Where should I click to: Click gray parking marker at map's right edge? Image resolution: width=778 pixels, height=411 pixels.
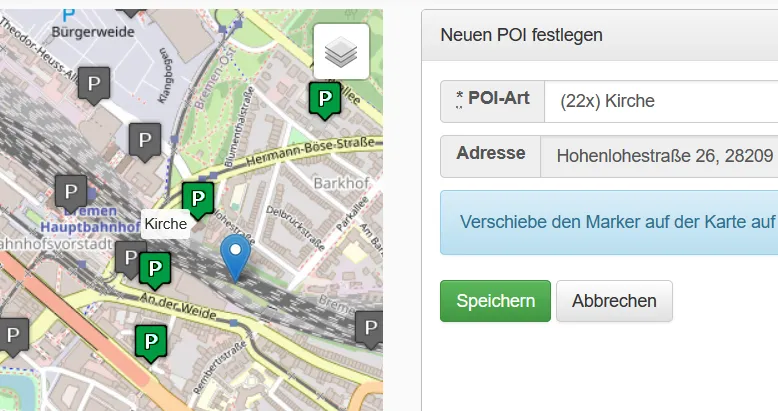click(x=370, y=327)
